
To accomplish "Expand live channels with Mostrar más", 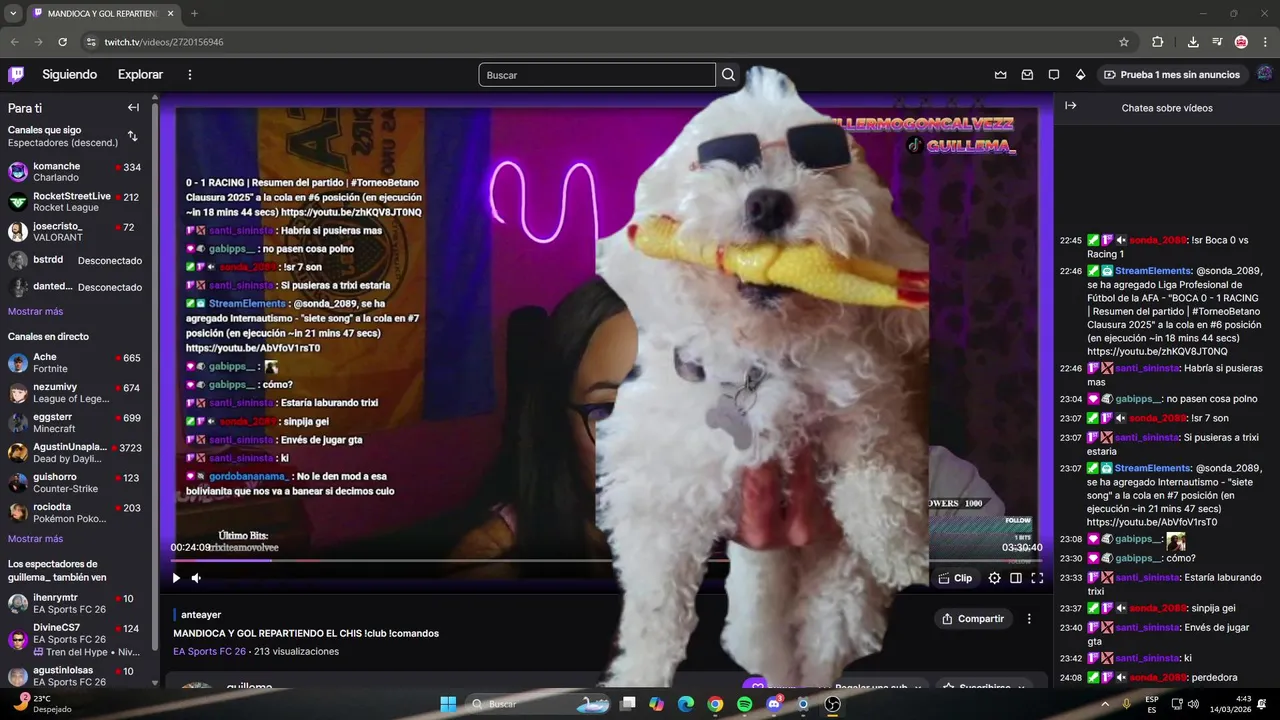I will click(35, 539).
